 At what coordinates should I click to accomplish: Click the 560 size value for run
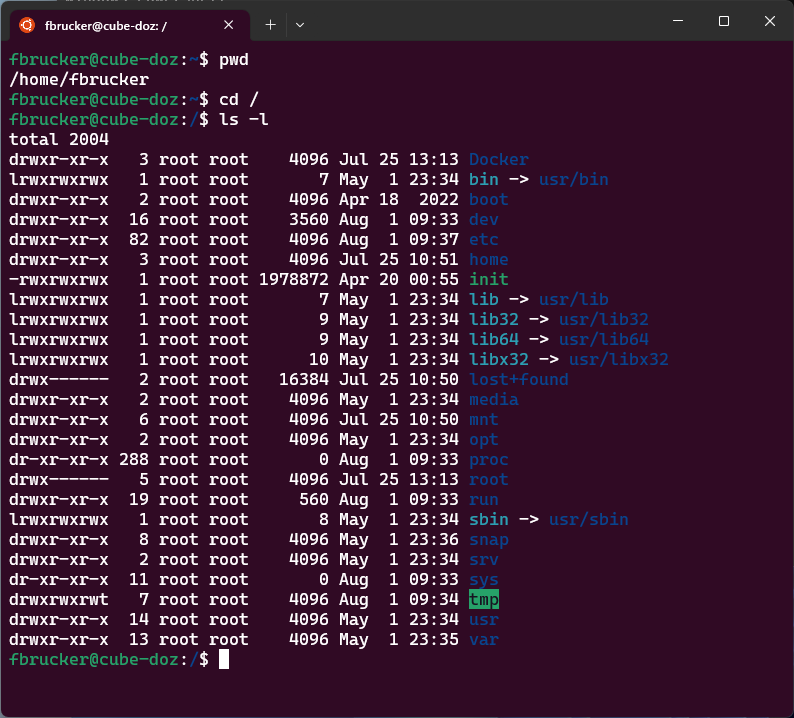click(314, 500)
